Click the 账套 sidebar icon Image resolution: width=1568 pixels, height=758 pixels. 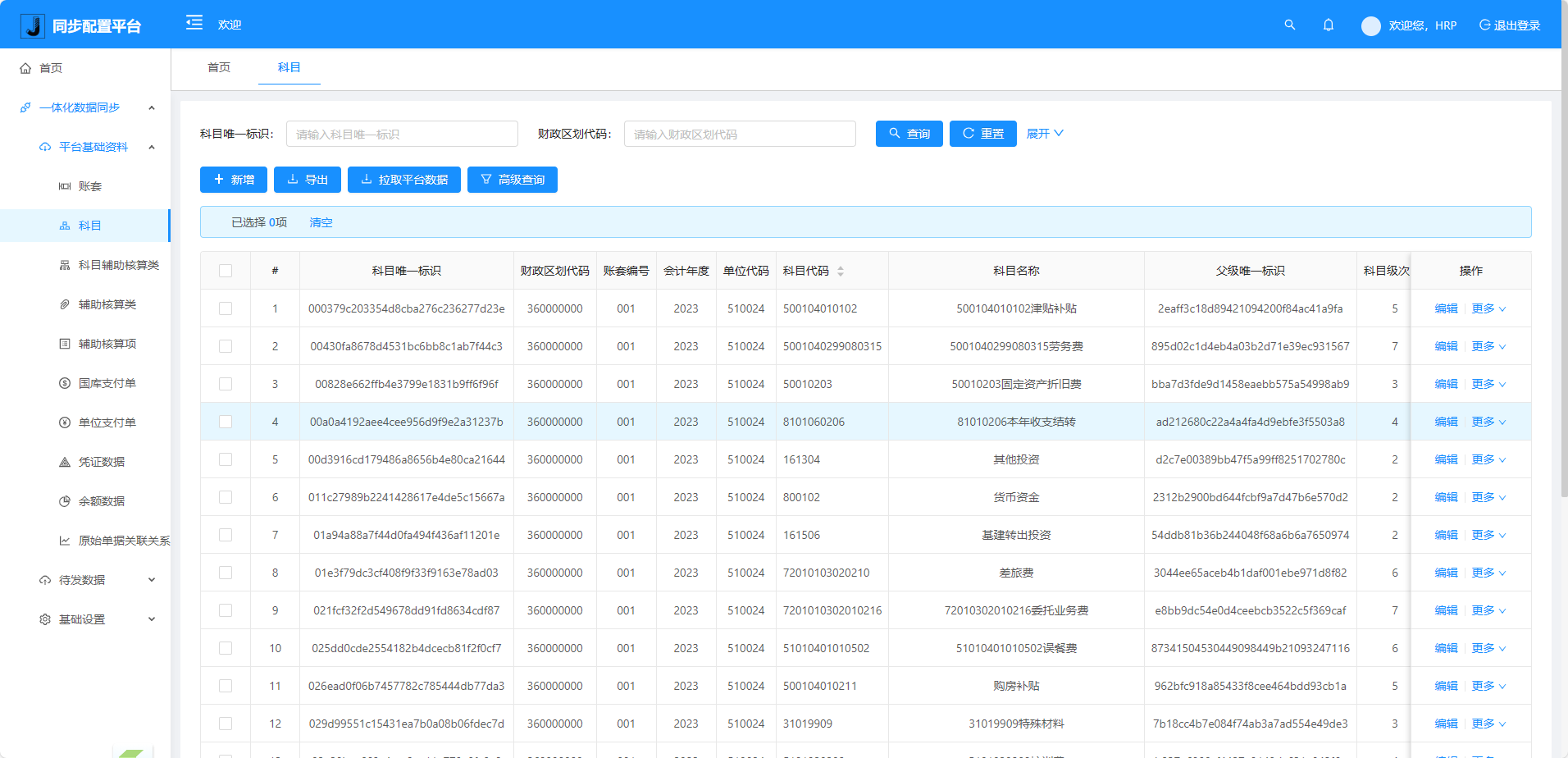coord(65,186)
